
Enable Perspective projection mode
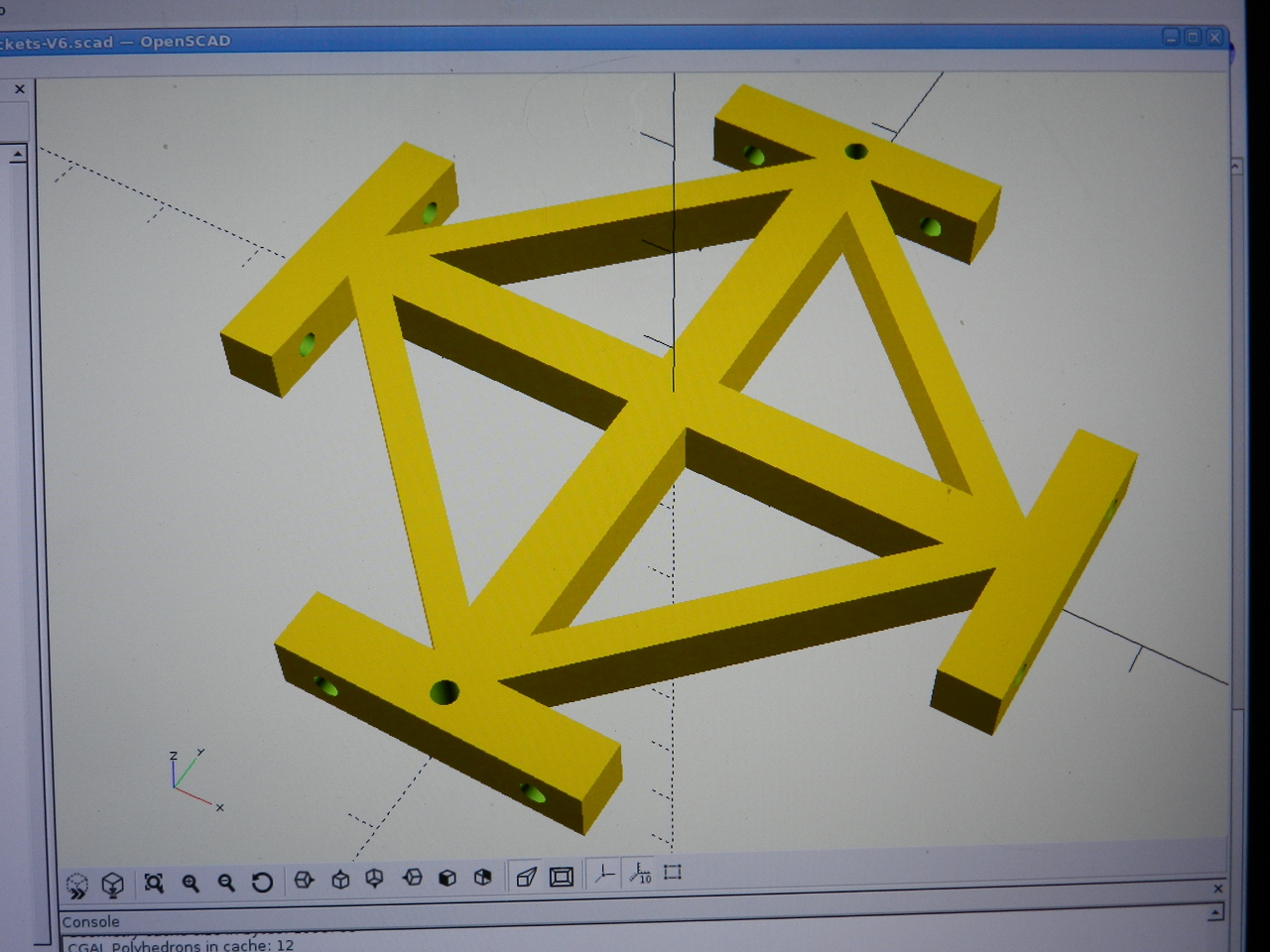click(x=527, y=876)
